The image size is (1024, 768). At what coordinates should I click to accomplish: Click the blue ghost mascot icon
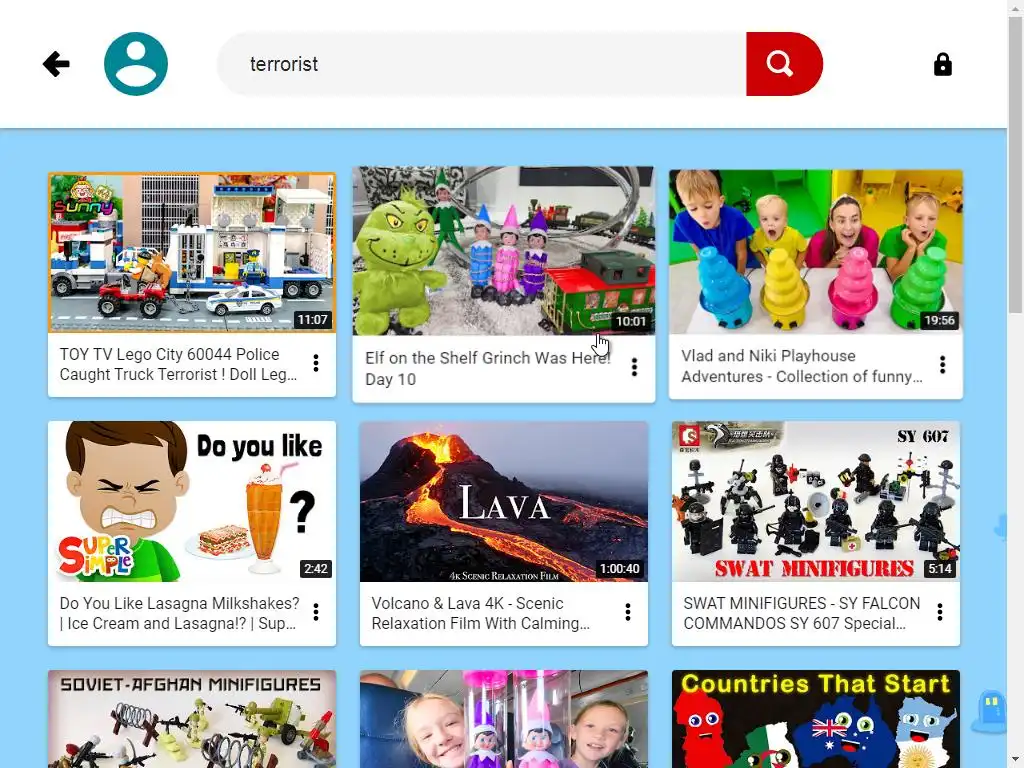989,711
